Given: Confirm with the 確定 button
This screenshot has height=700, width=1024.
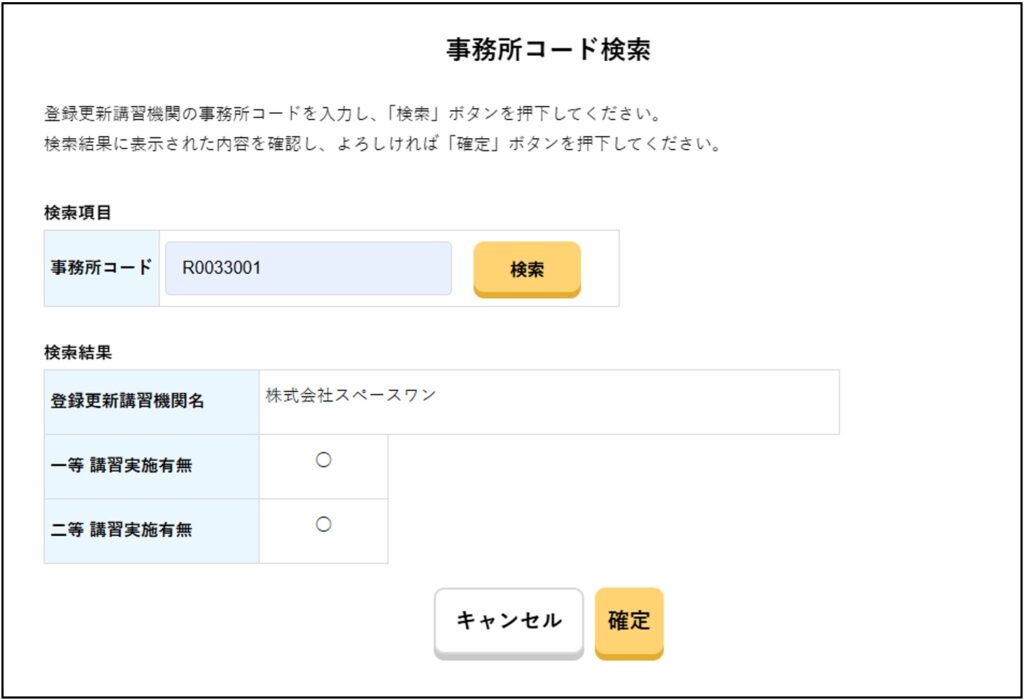Looking at the screenshot, I should click(x=629, y=621).
